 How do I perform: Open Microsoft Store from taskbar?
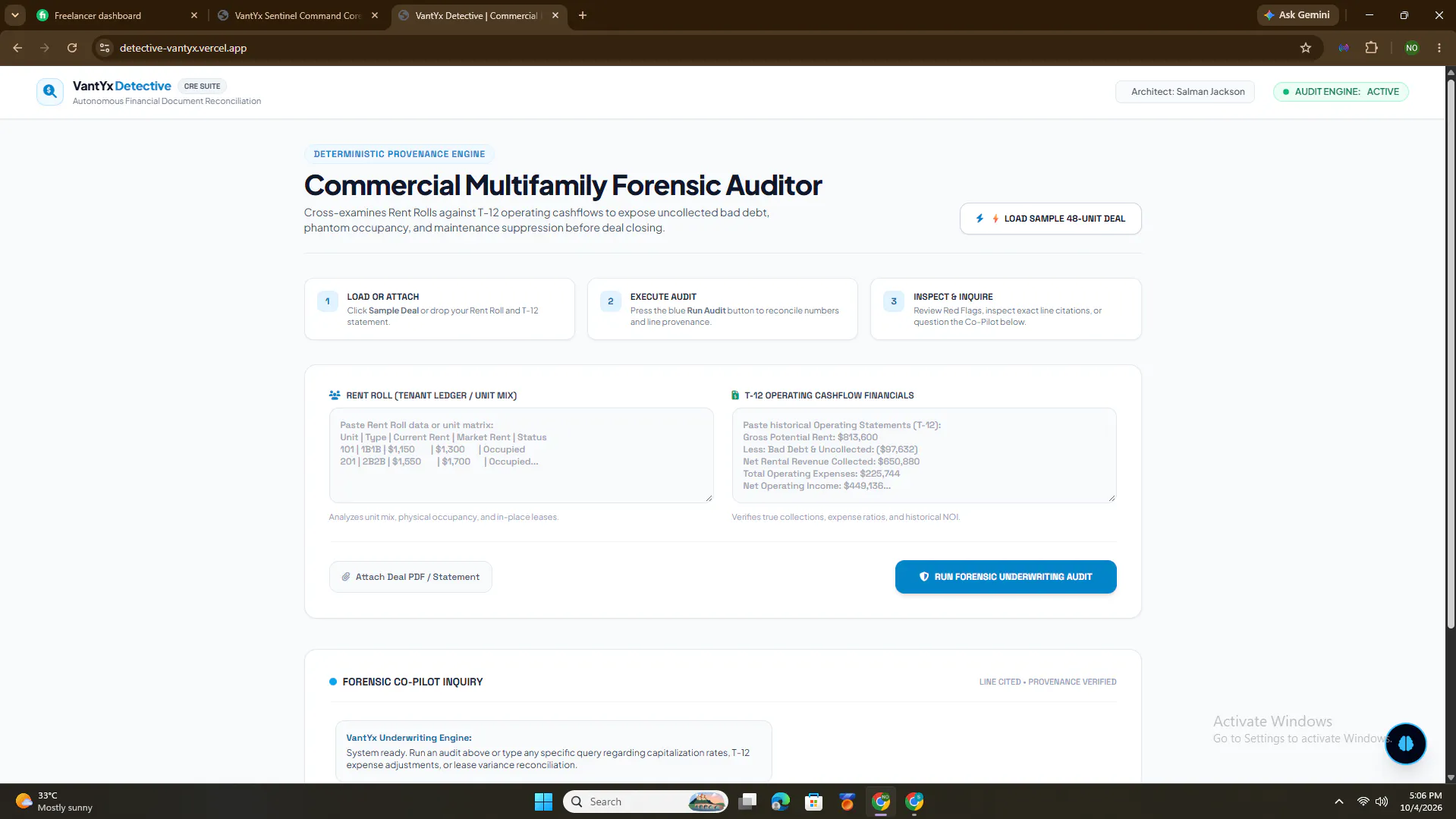click(x=814, y=802)
